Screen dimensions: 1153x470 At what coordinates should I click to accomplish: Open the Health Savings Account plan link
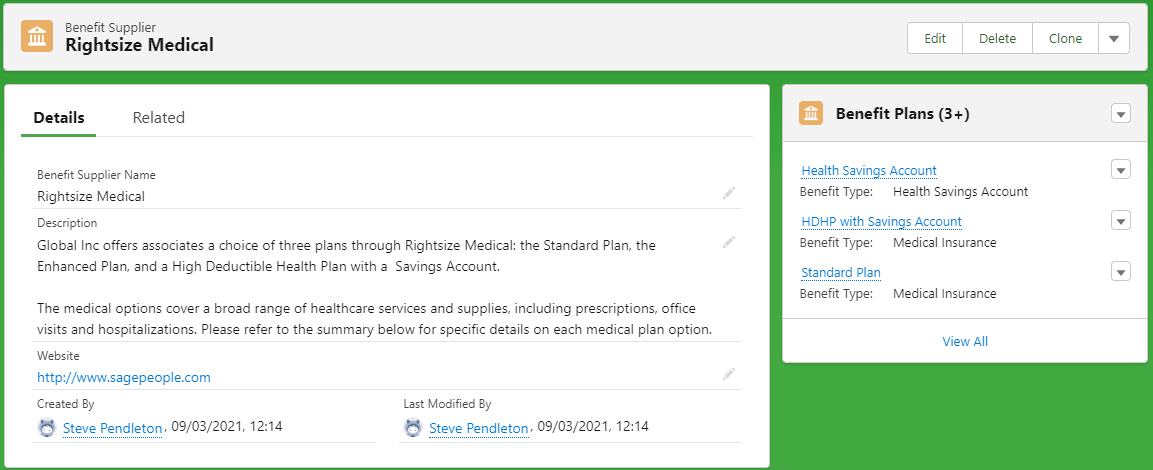point(869,171)
